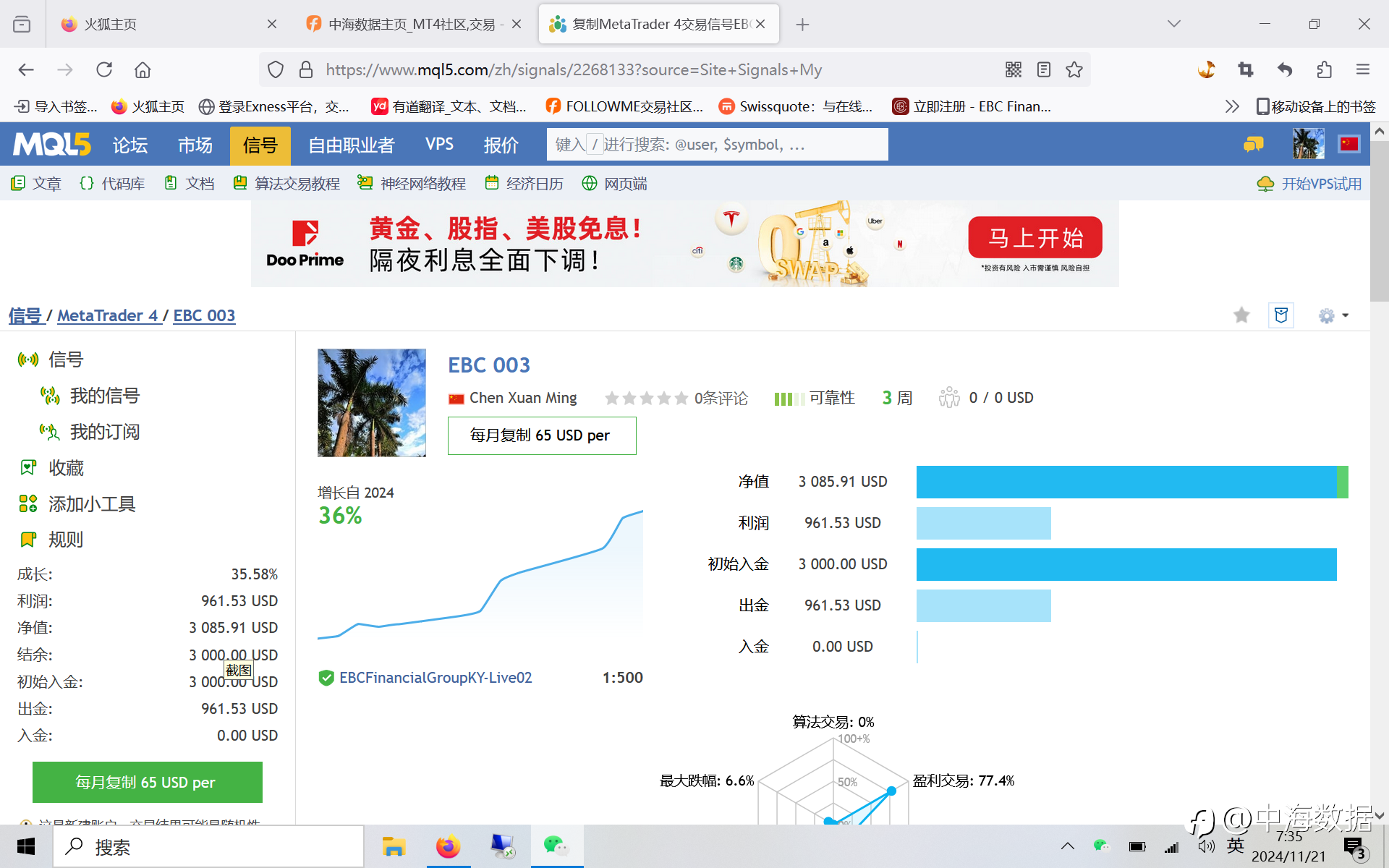Add signal to favorites with star icon
Viewport: 1389px width, 868px height.
(x=1241, y=315)
